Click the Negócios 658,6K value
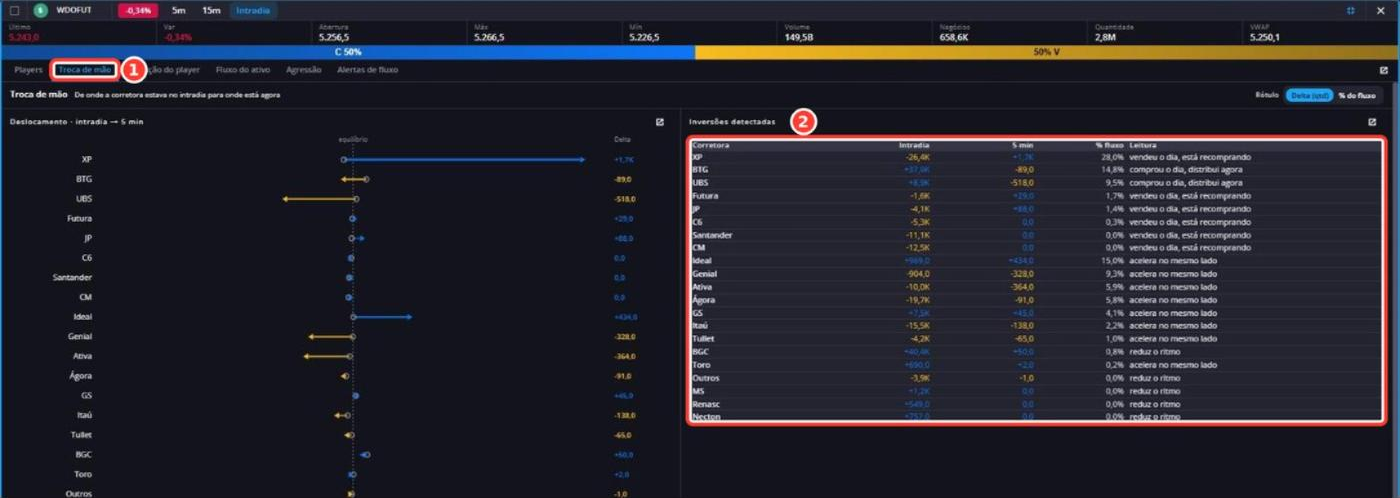Viewport: 1400px width, 498px height. 955,37
